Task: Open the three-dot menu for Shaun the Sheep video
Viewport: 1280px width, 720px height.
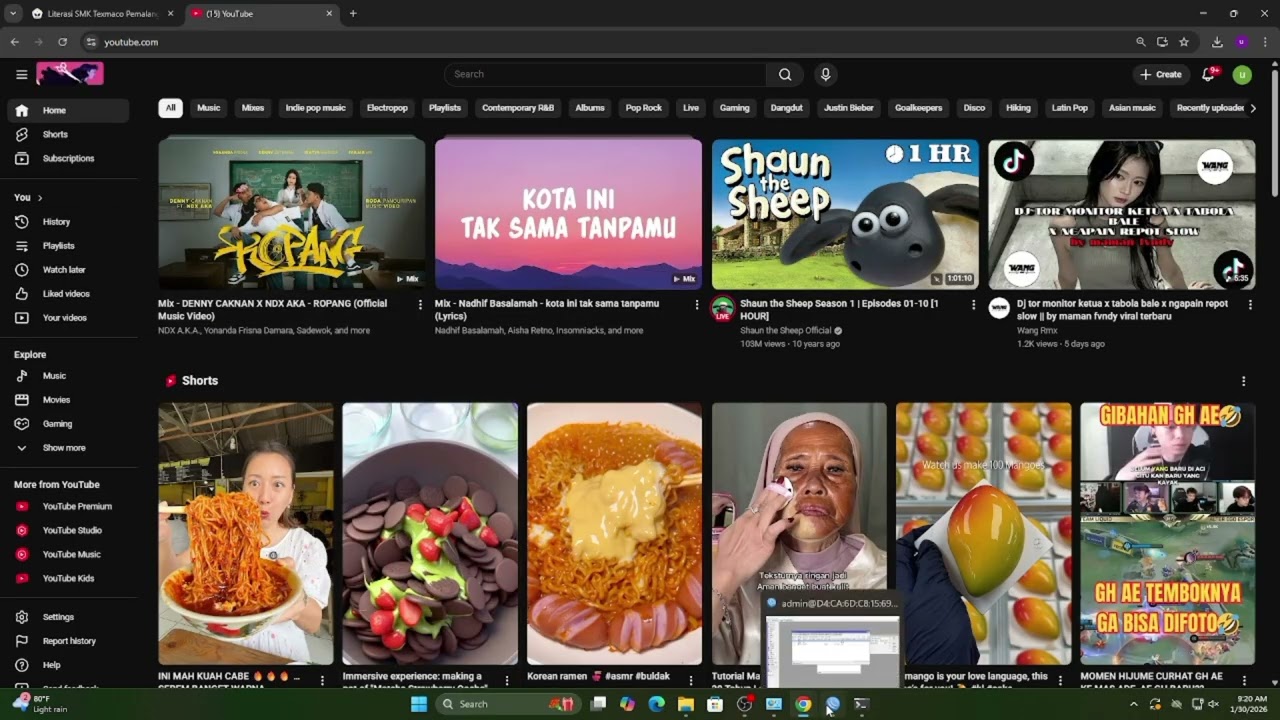Action: [x=974, y=304]
